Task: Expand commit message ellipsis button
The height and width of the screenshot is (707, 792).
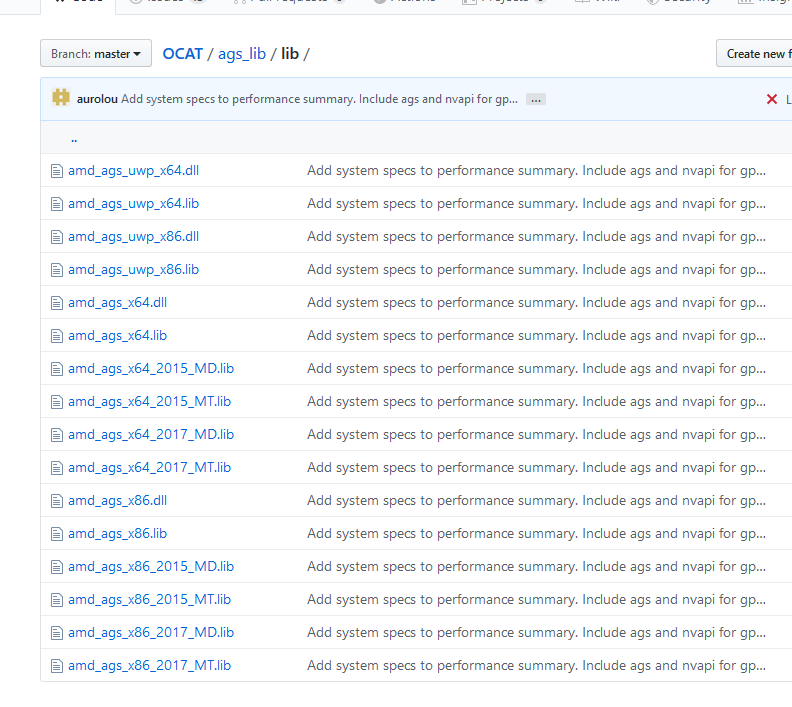Action: [x=535, y=99]
